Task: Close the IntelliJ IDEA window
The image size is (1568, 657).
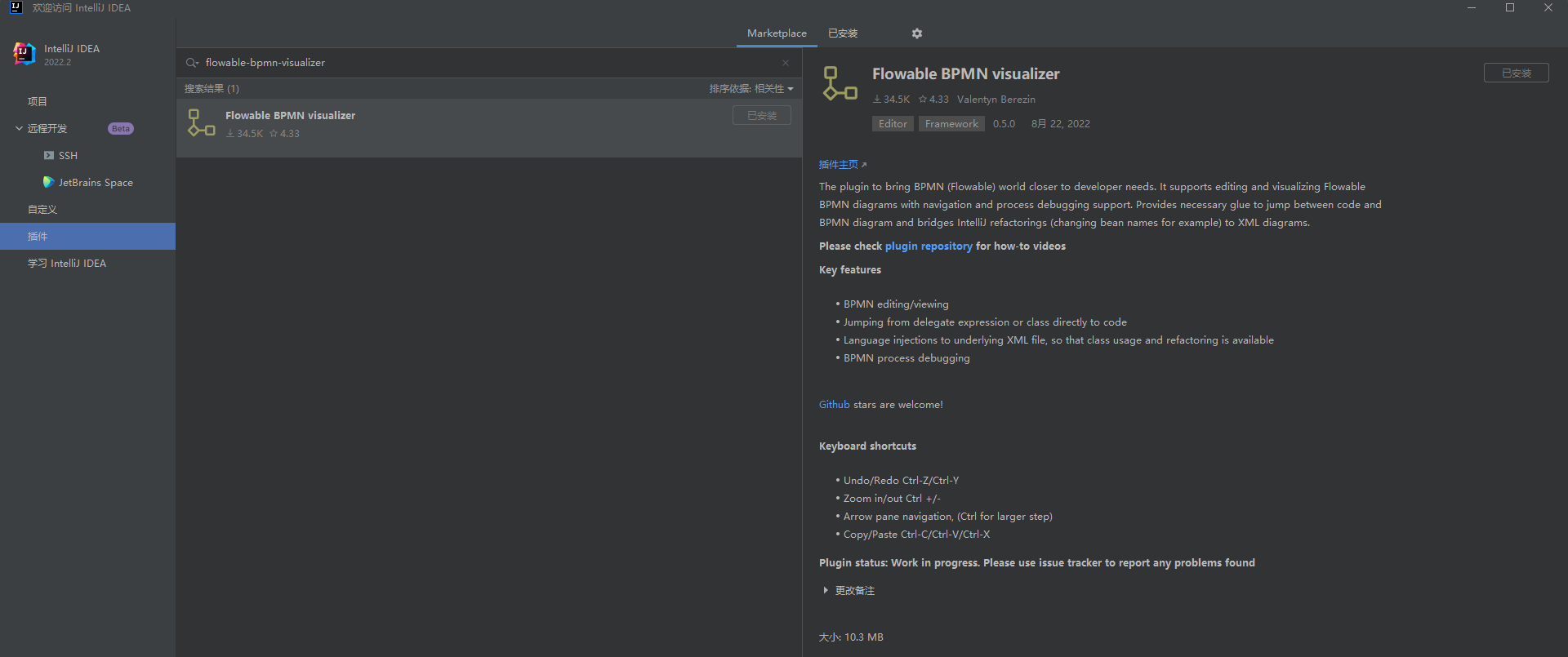Action: pyautogui.click(x=1548, y=7)
